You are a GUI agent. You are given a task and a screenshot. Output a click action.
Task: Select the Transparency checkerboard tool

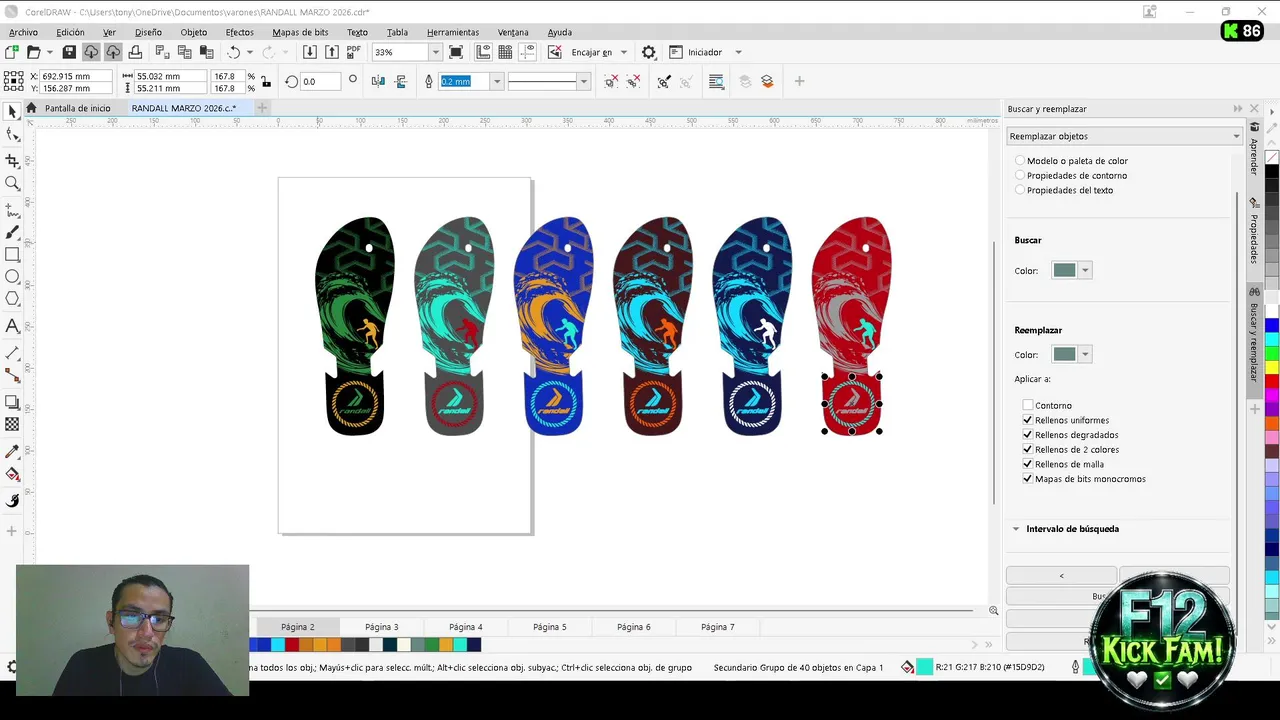point(12,424)
